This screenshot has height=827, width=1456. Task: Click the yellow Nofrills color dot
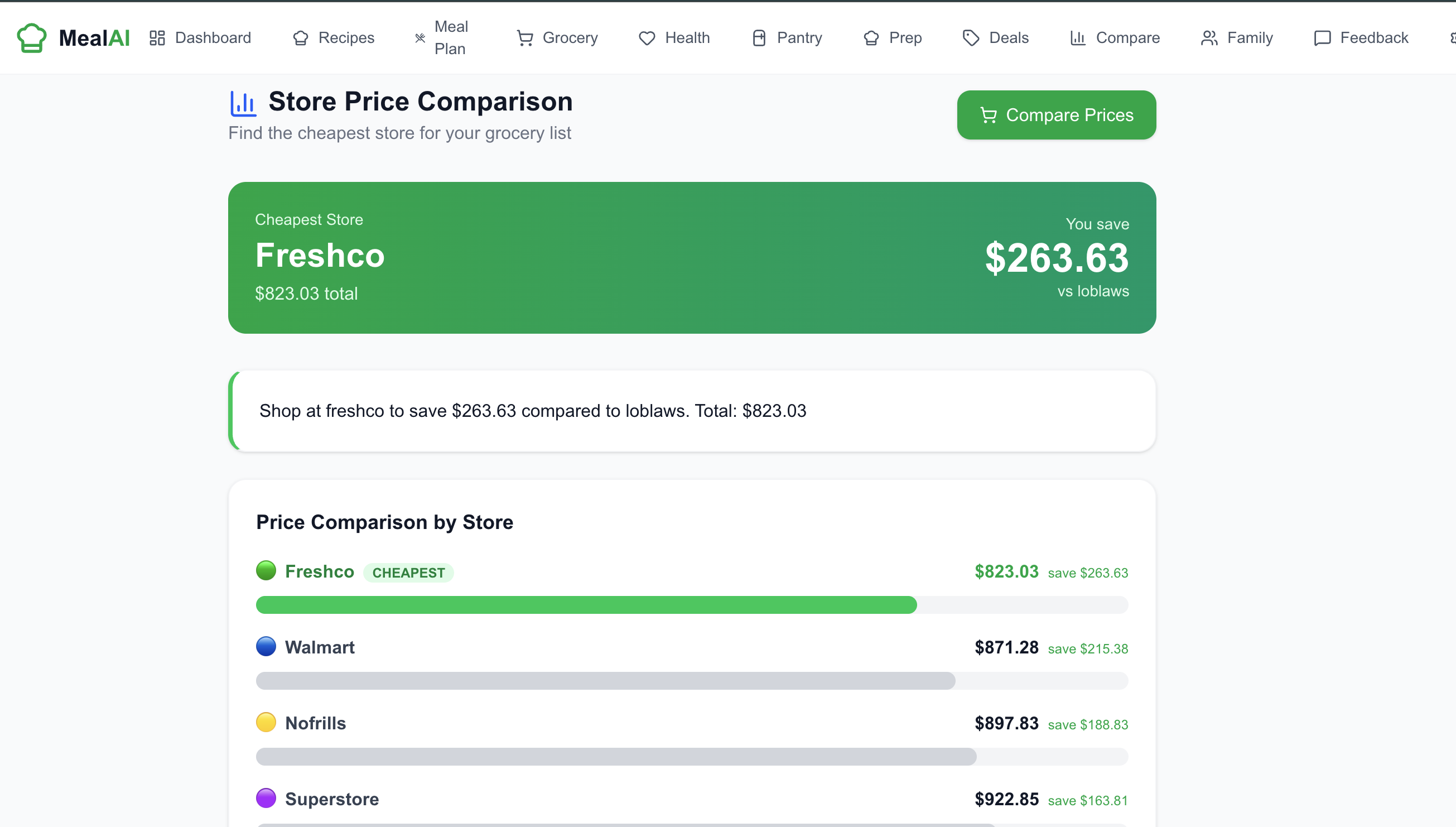tap(266, 723)
